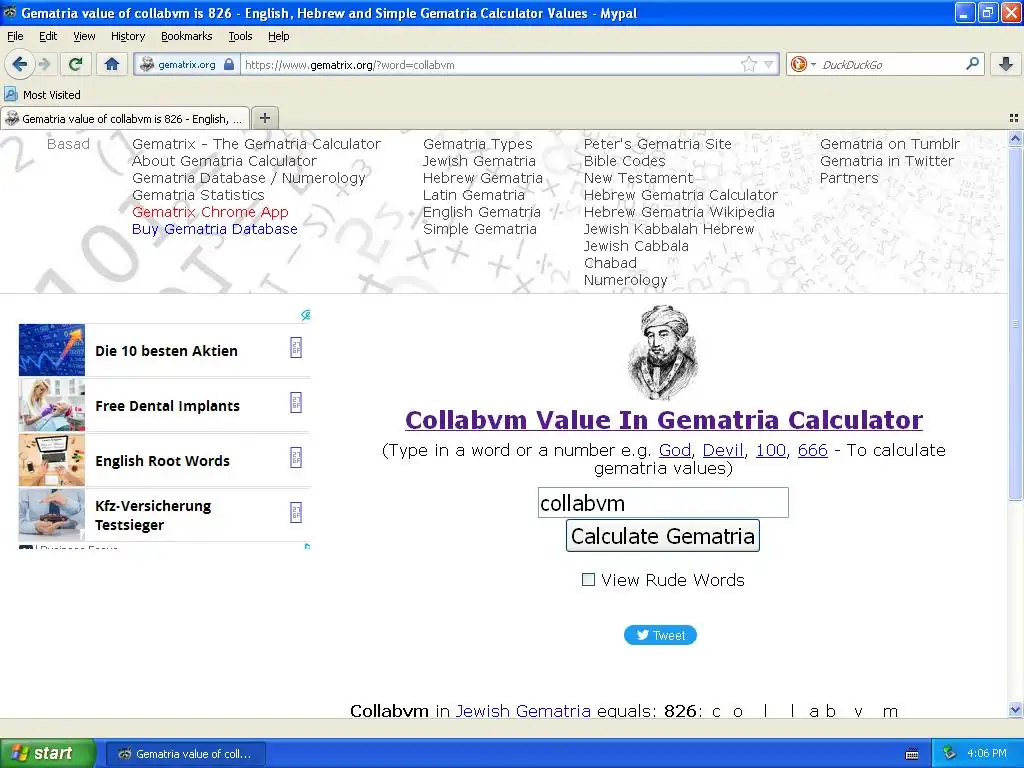Go forward using the forward arrow
The height and width of the screenshot is (768, 1024).
[44, 64]
